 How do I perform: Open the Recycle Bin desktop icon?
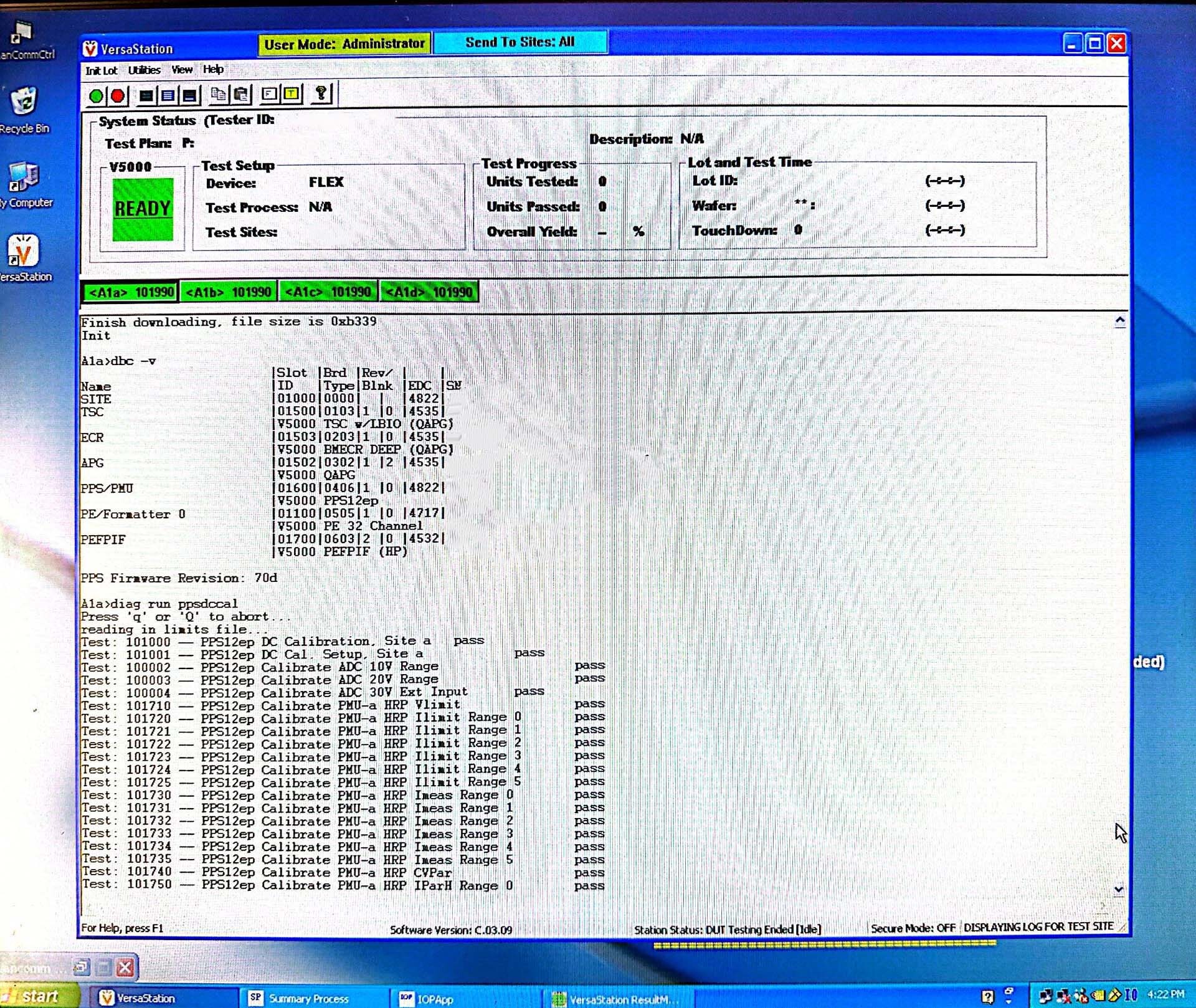pos(24,110)
